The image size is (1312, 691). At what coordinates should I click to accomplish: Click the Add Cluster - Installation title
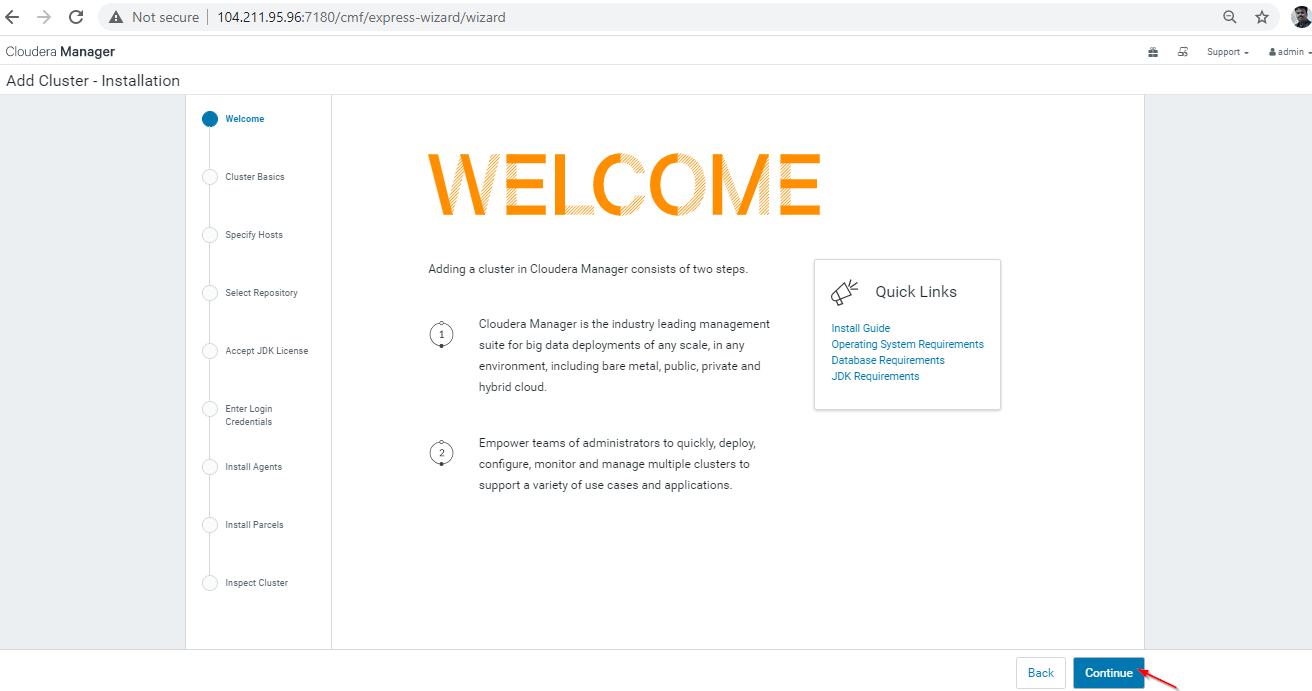[x=93, y=81]
